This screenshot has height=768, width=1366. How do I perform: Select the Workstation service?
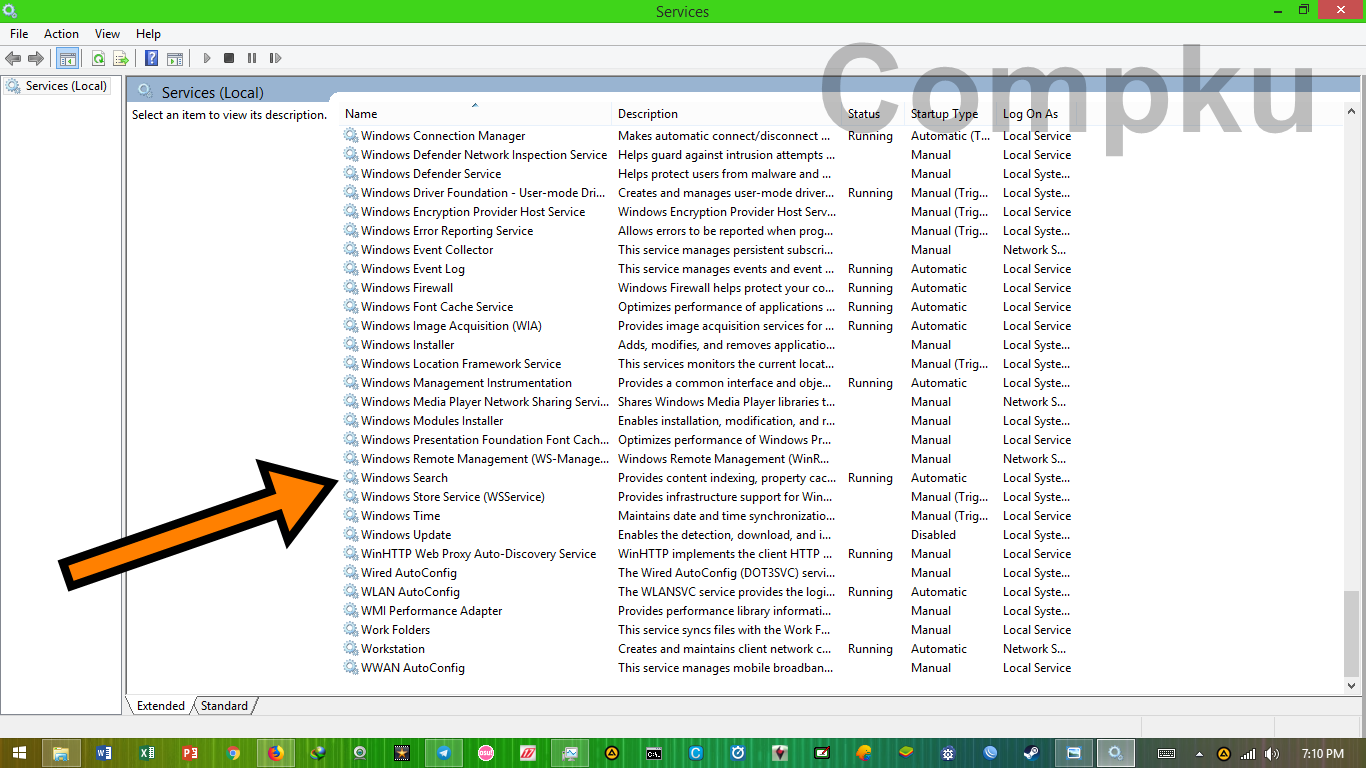tap(393, 649)
